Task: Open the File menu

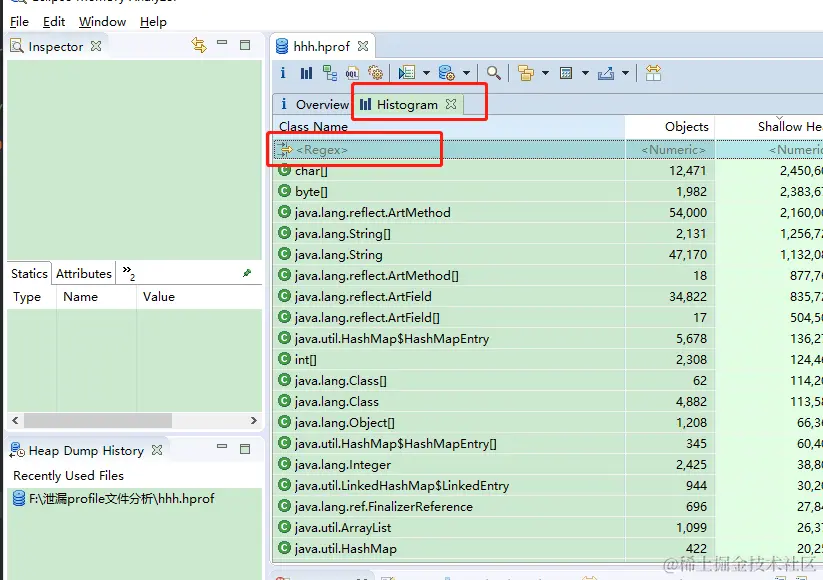Action: click(19, 22)
